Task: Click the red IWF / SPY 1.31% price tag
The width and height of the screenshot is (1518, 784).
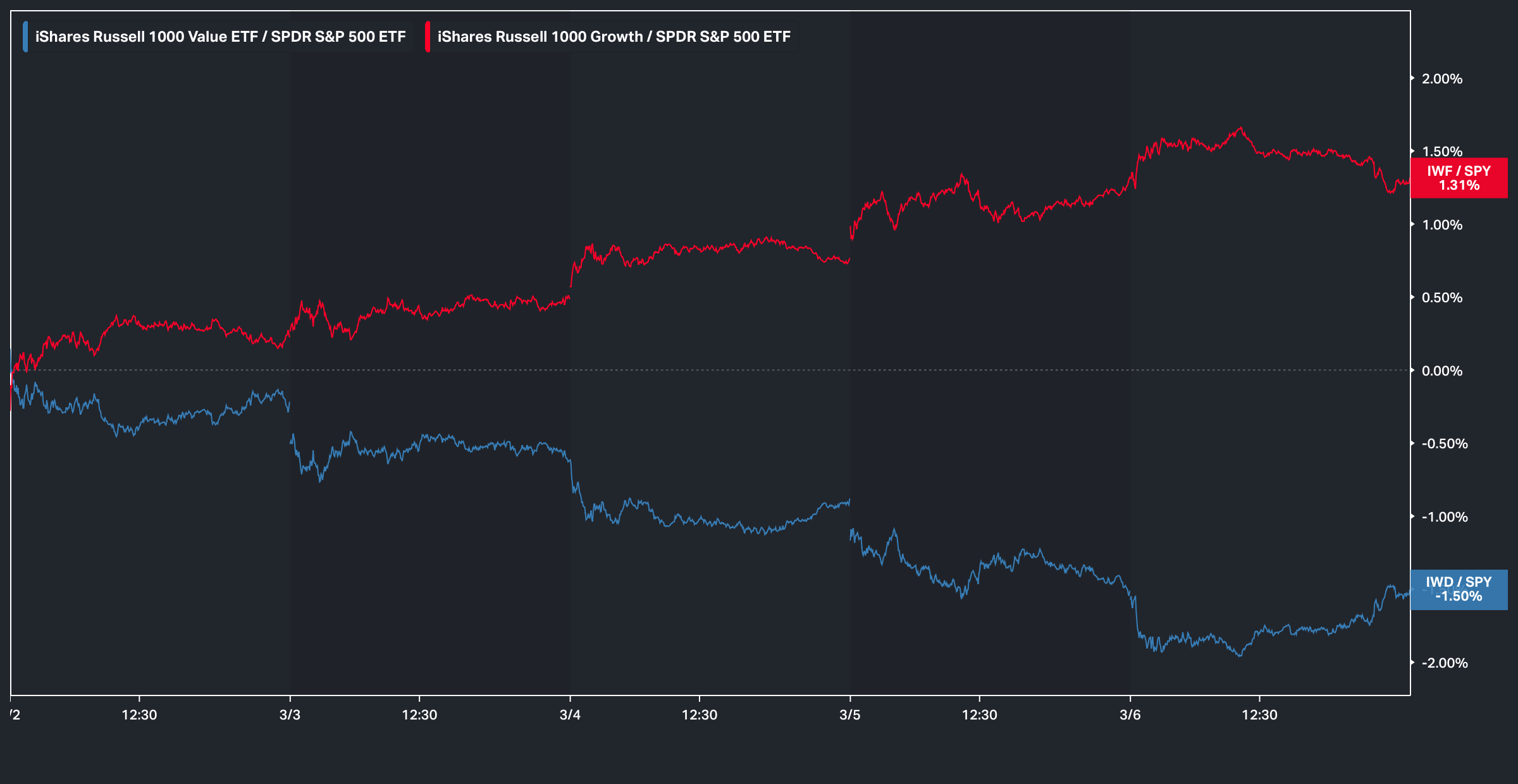Action: tap(1459, 178)
